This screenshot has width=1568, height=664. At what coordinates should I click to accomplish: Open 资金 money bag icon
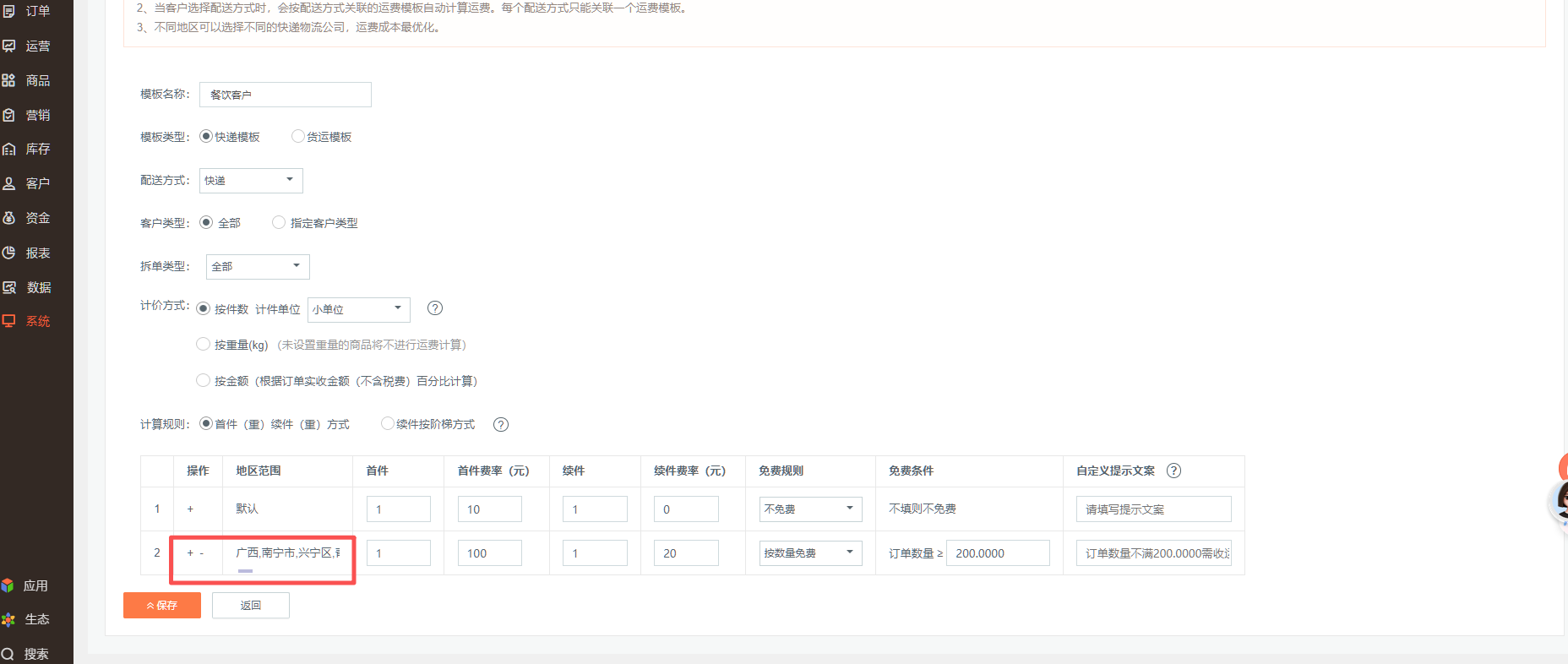coord(9,218)
